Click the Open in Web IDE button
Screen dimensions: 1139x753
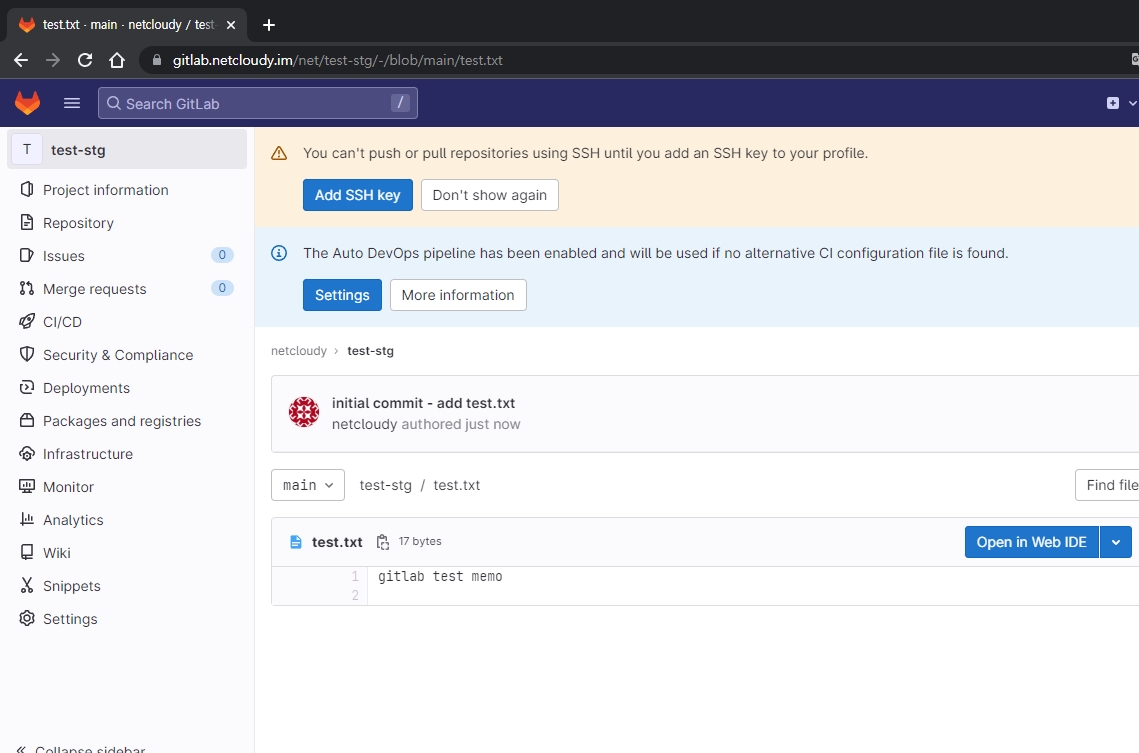click(1031, 542)
